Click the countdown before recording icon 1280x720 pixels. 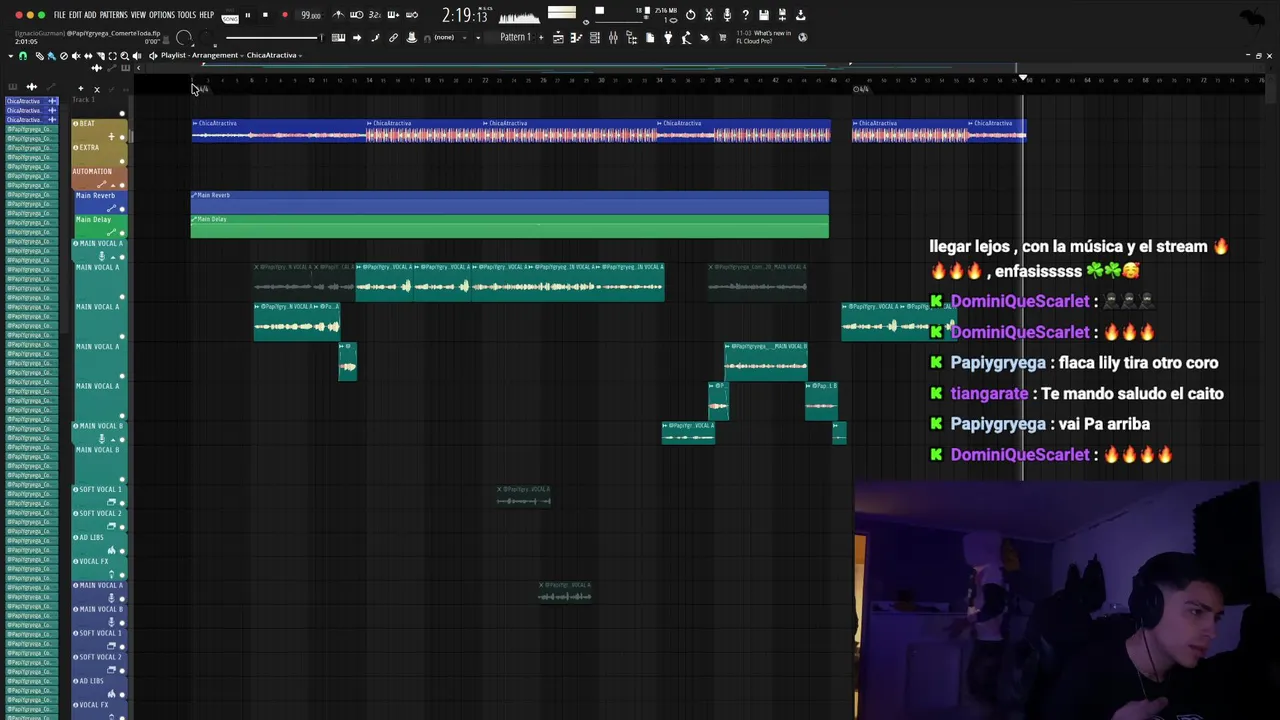coord(374,15)
